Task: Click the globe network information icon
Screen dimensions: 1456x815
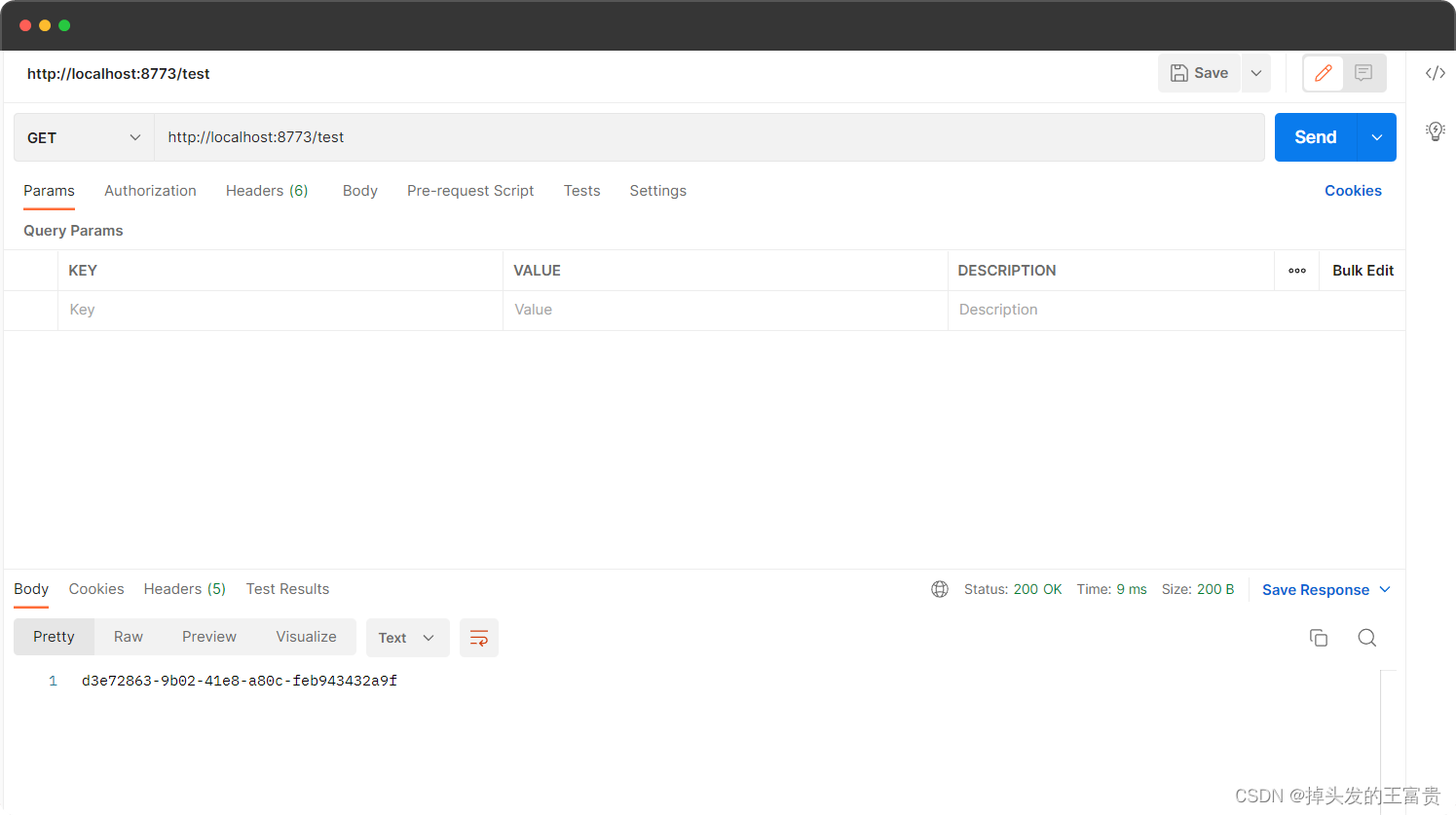Action: 940,589
